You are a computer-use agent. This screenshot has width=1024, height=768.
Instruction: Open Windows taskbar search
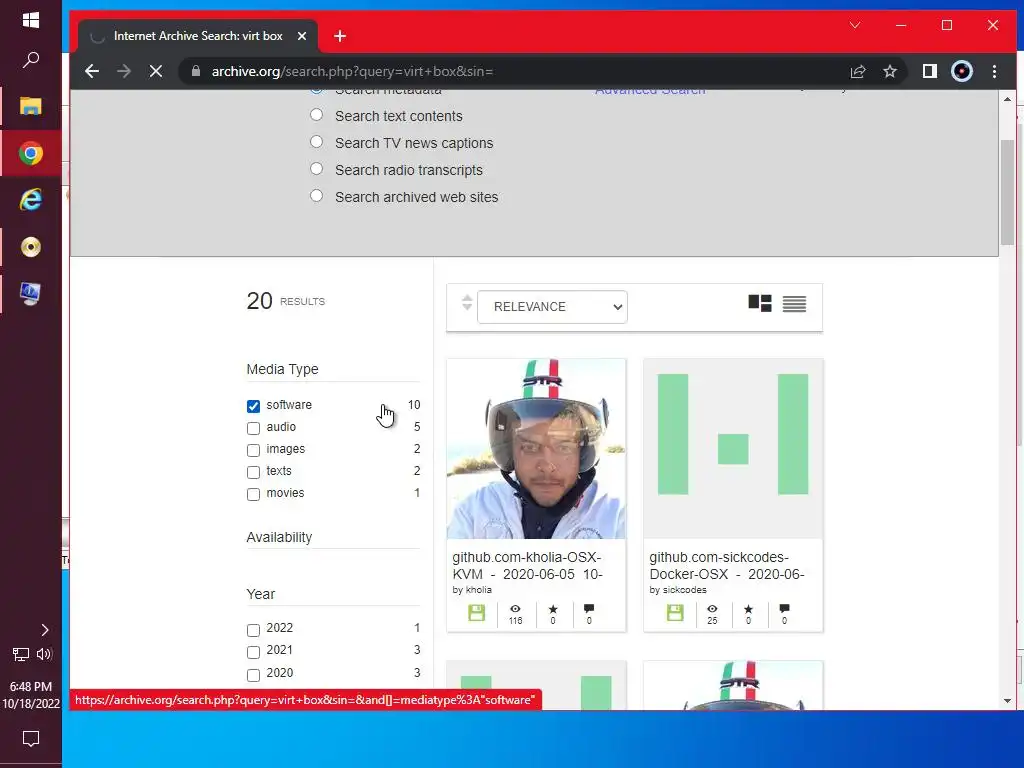click(x=31, y=60)
